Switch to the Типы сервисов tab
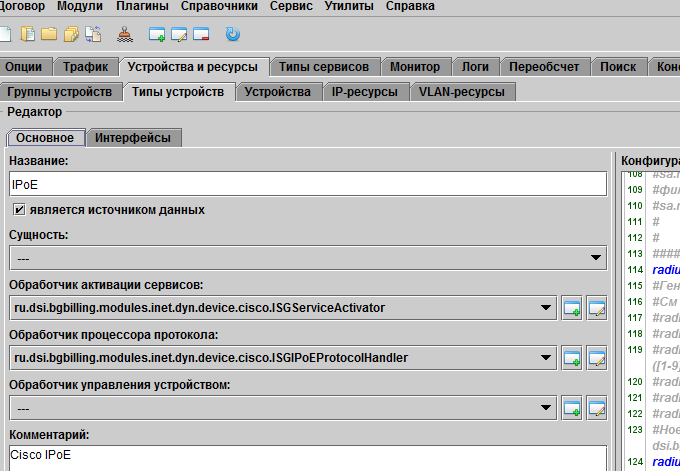This screenshot has width=680, height=471. pyautogui.click(x=324, y=67)
